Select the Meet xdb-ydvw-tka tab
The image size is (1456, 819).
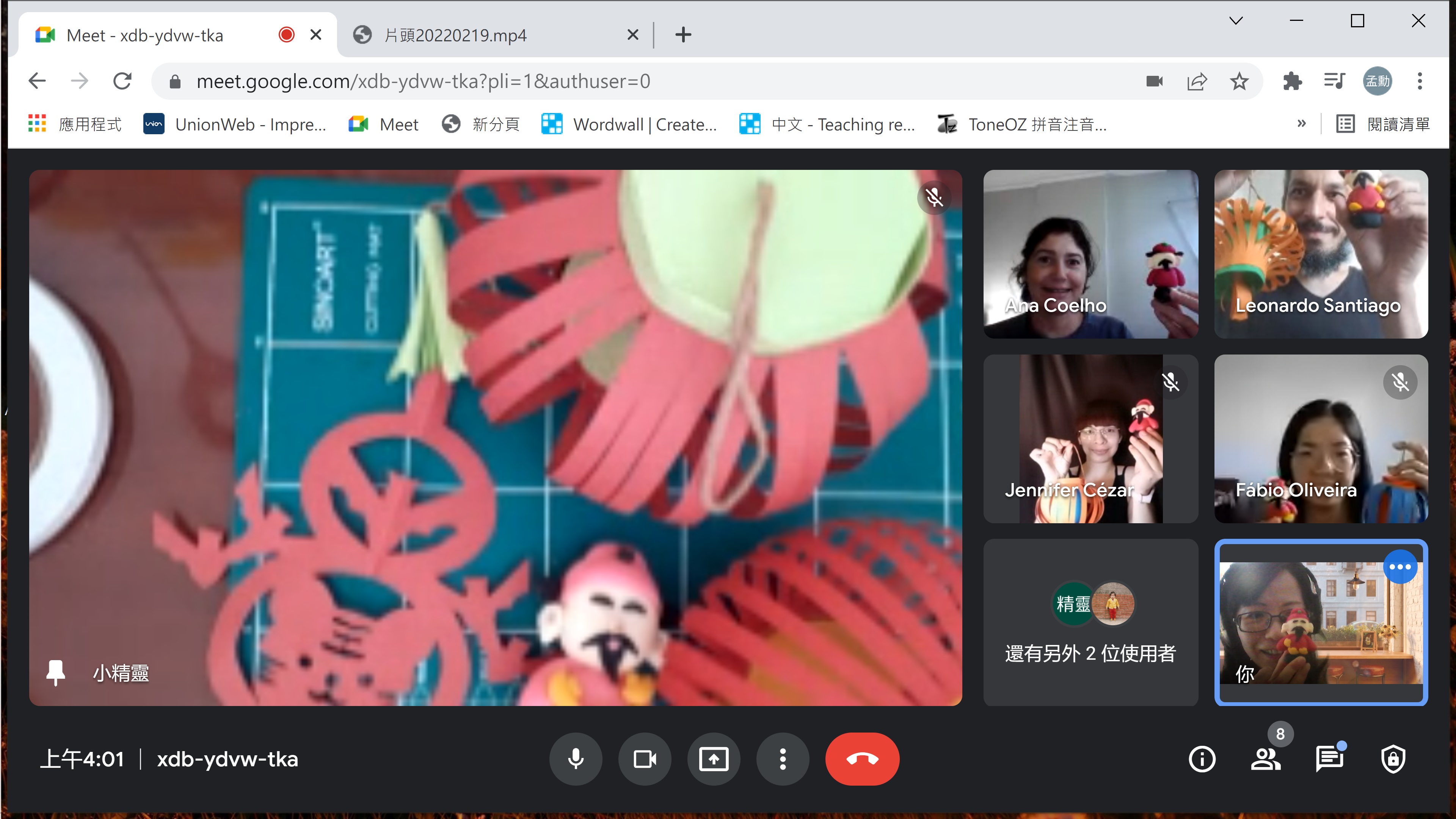pos(145,35)
